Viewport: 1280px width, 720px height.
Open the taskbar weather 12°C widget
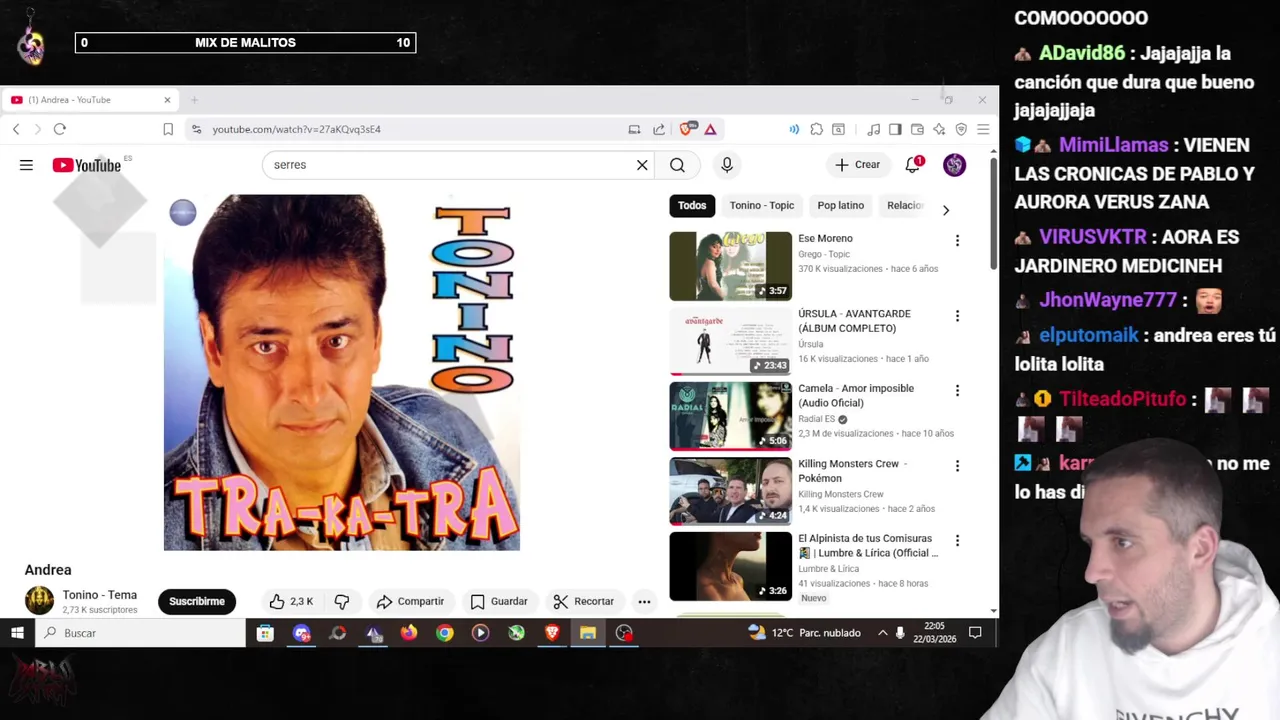point(804,633)
